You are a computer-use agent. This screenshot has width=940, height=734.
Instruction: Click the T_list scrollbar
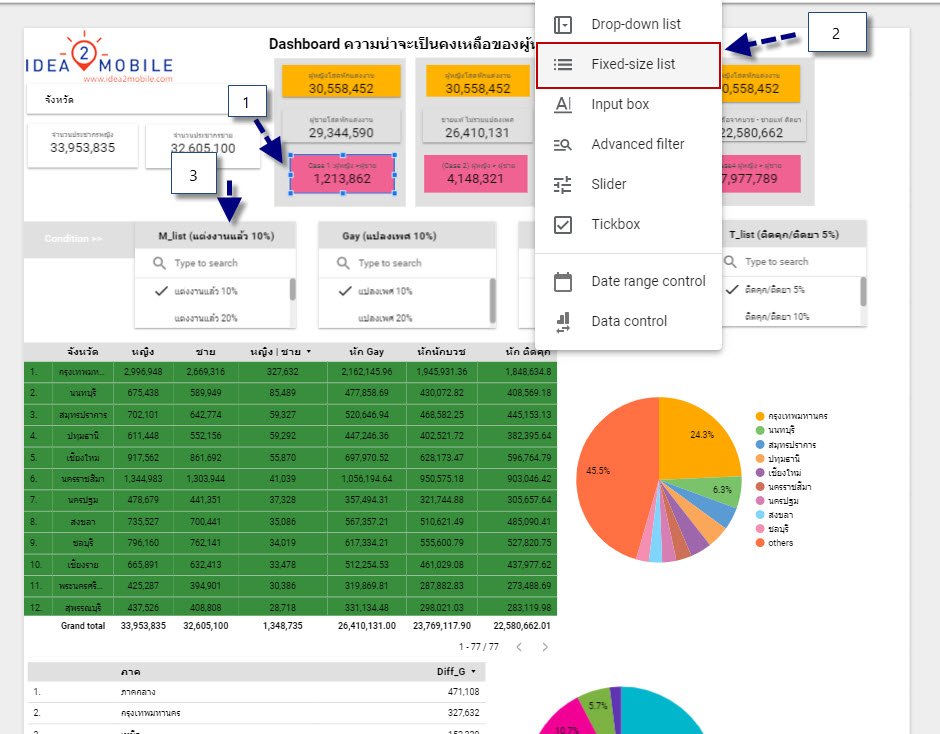[863, 291]
